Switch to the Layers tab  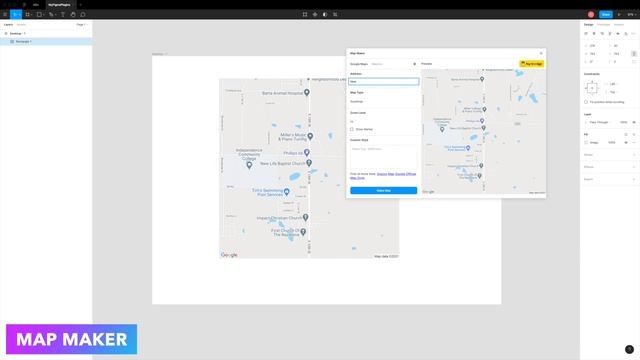pos(8,24)
